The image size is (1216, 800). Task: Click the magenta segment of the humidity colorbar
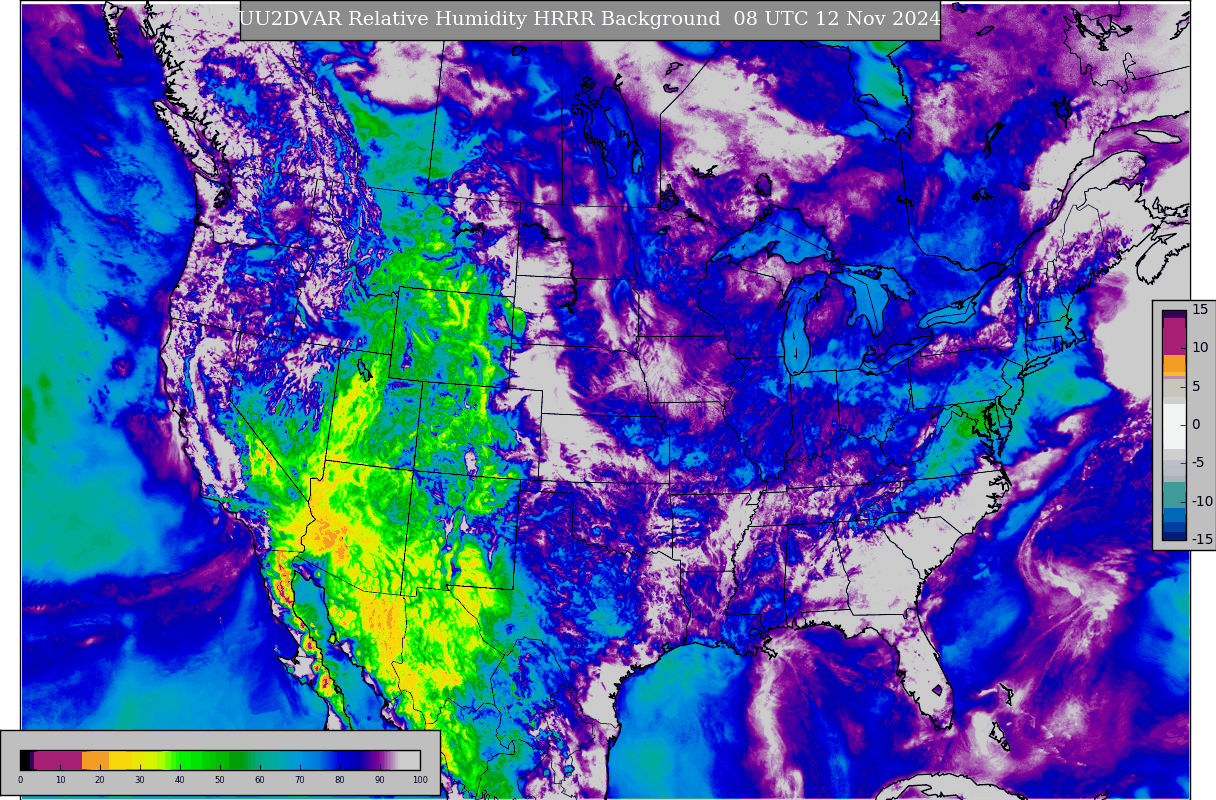point(58,760)
